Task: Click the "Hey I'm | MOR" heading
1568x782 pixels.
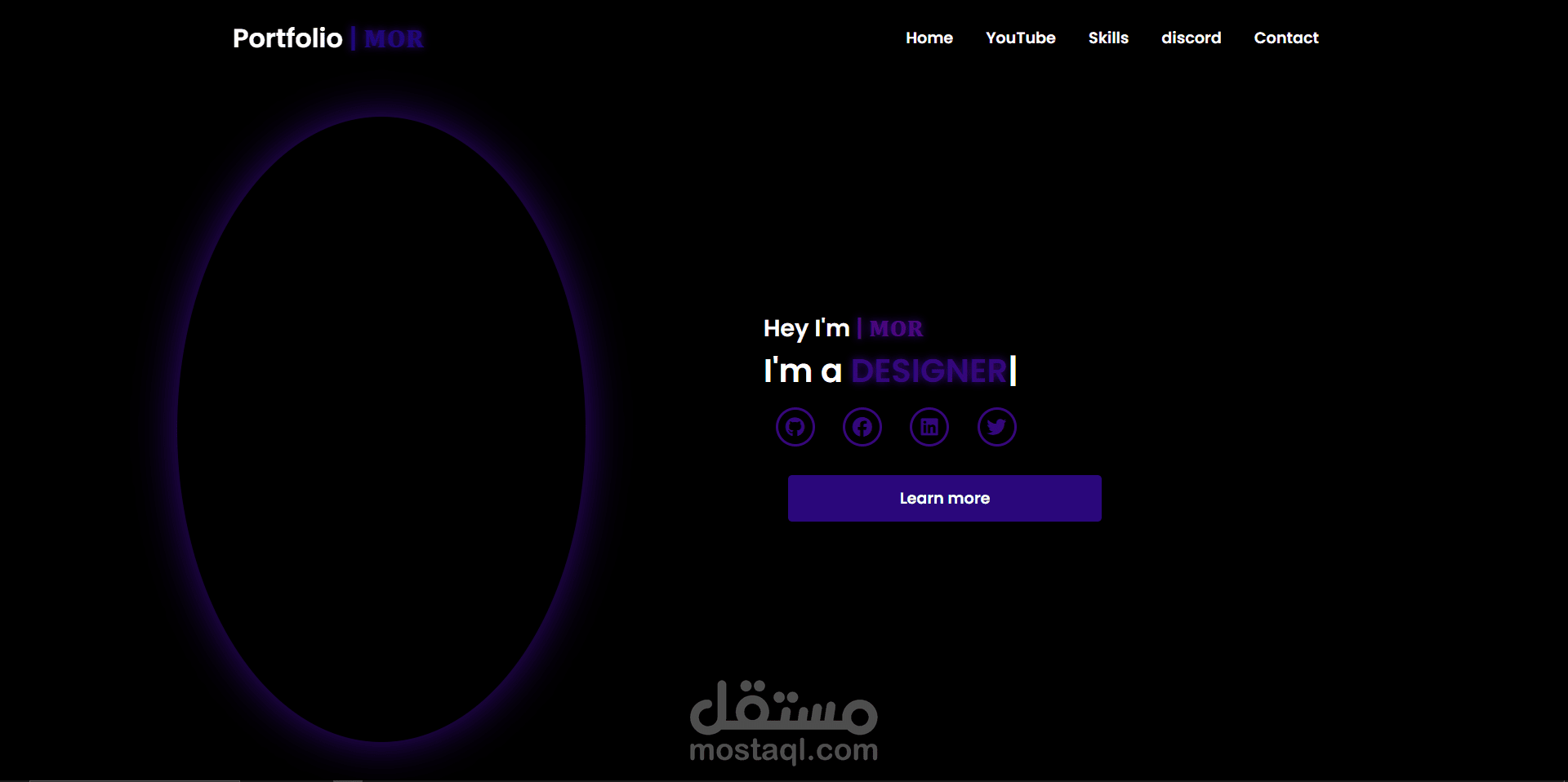Action: pyautogui.click(x=843, y=328)
